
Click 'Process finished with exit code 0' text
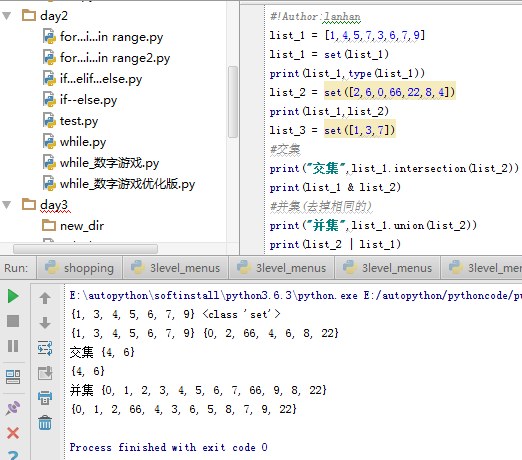click(168, 447)
